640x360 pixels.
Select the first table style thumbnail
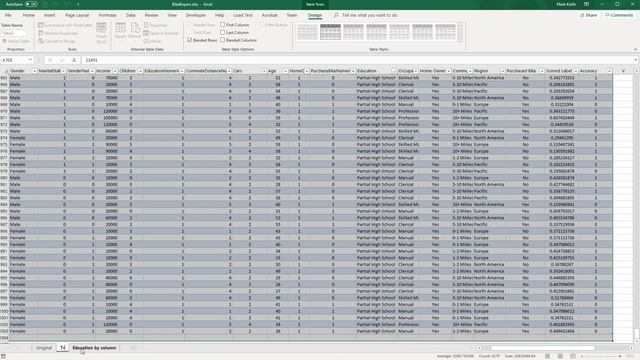tap(307, 32)
